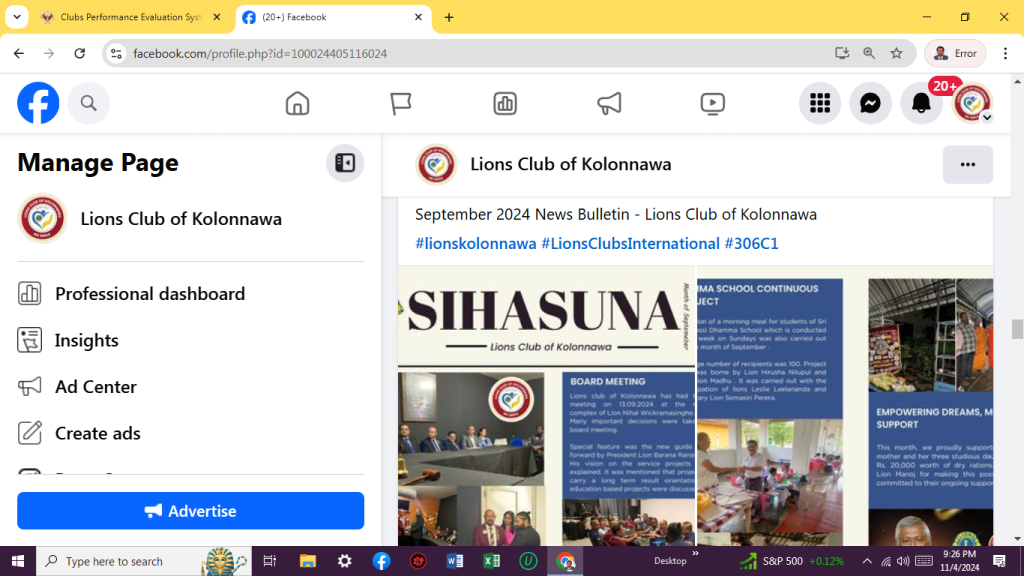The image size is (1024, 576).
Task: Open Windows notification center
Action: [1000, 561]
